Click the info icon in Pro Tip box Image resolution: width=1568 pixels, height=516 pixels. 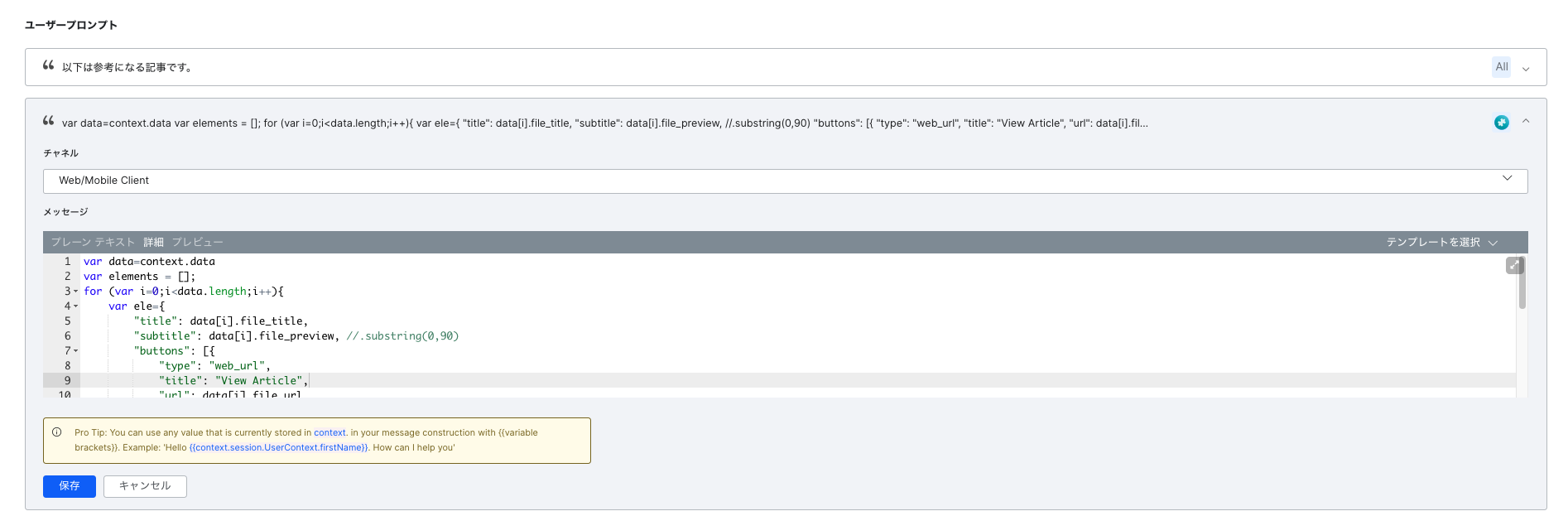(57, 432)
